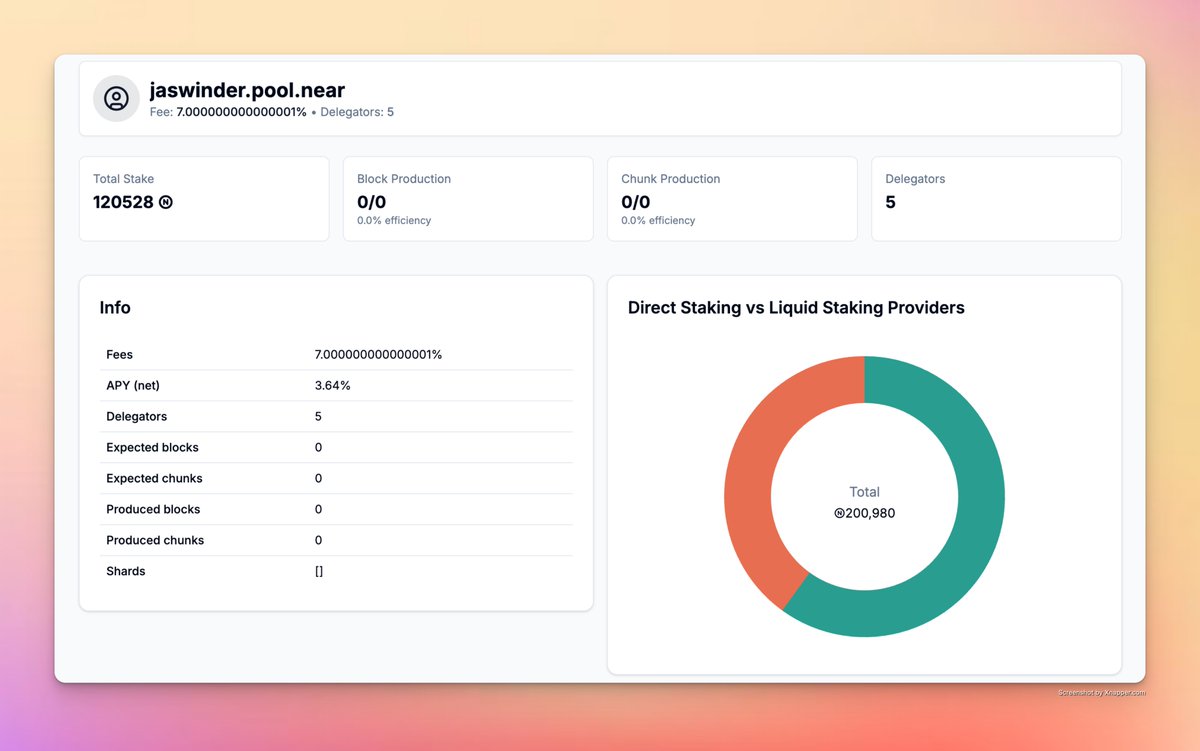Click the Expected chunks row label
Image resolution: width=1200 pixels, height=751 pixels.
(x=154, y=478)
